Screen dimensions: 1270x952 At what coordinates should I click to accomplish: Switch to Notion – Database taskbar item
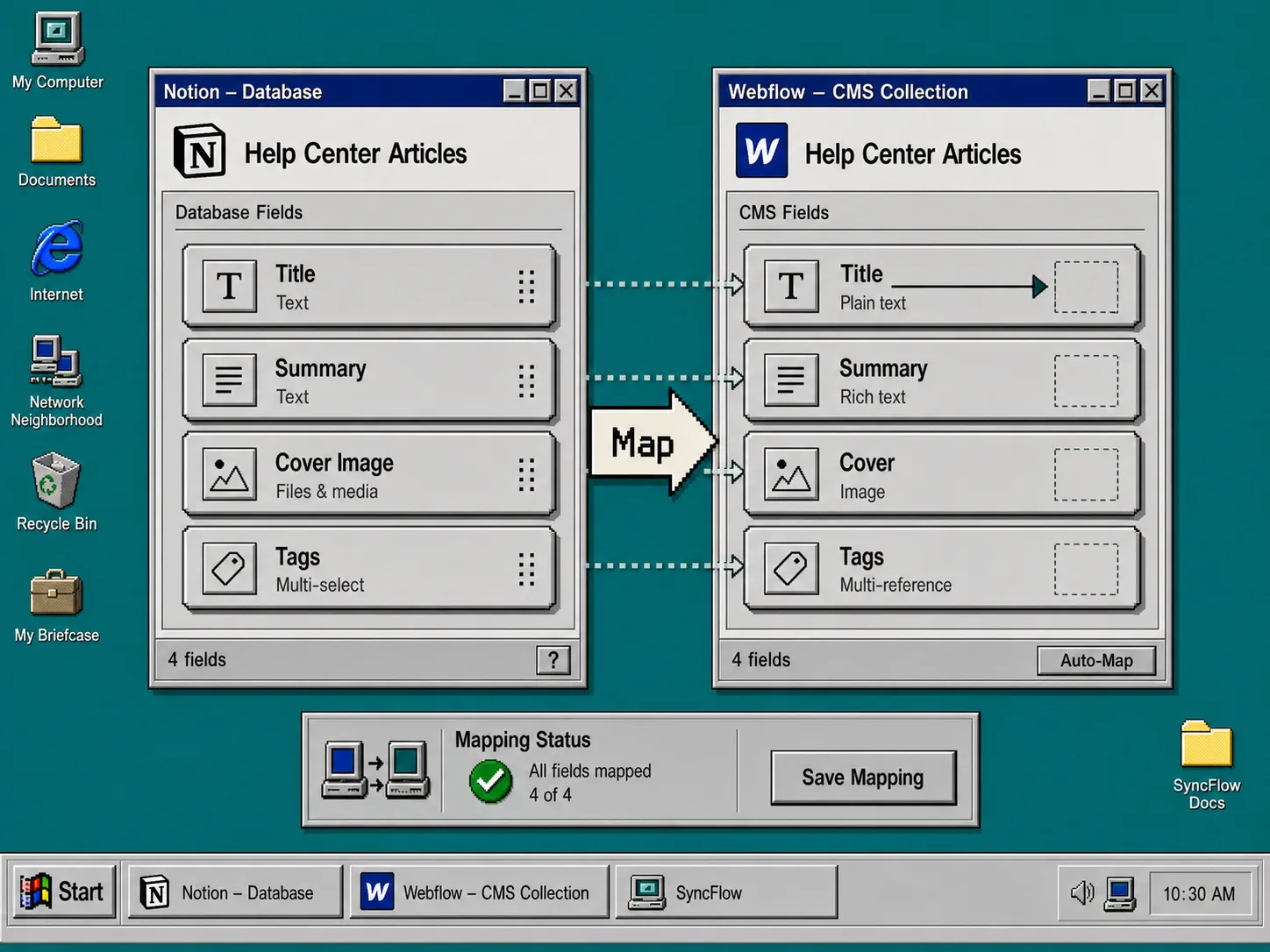(235, 892)
